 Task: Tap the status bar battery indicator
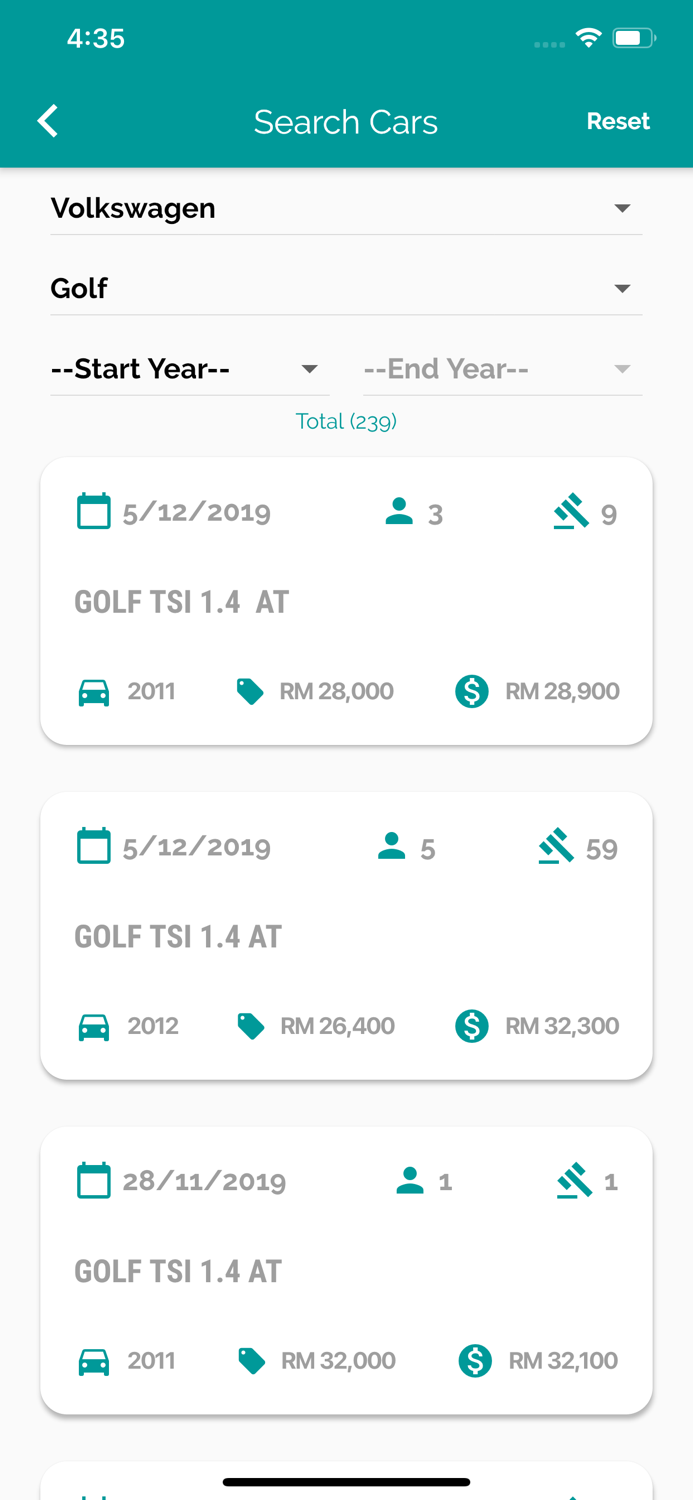[x=632, y=37]
